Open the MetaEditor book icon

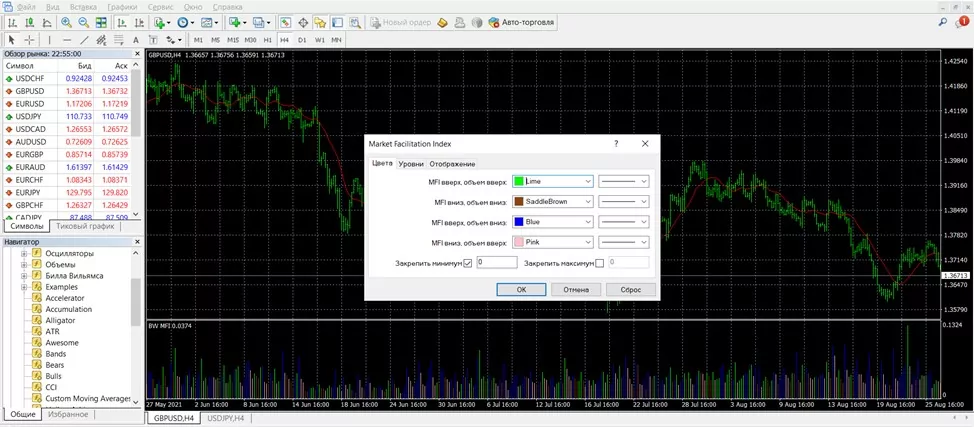442,23
